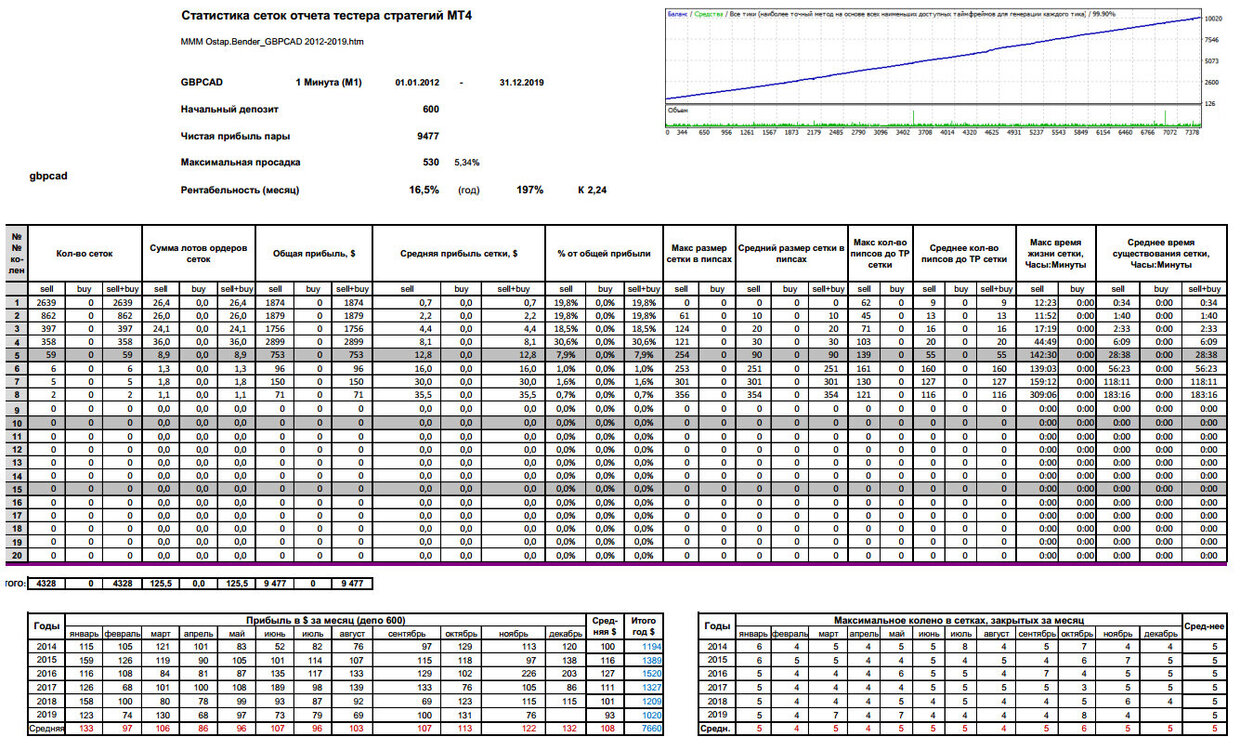Select start date '01.01.2012'
This screenshot has width=1240, height=750.
click(419, 83)
